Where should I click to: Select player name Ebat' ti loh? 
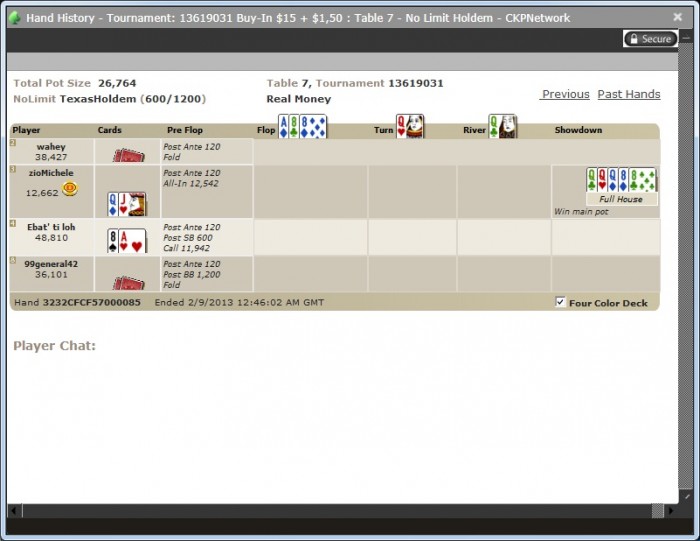(51, 227)
